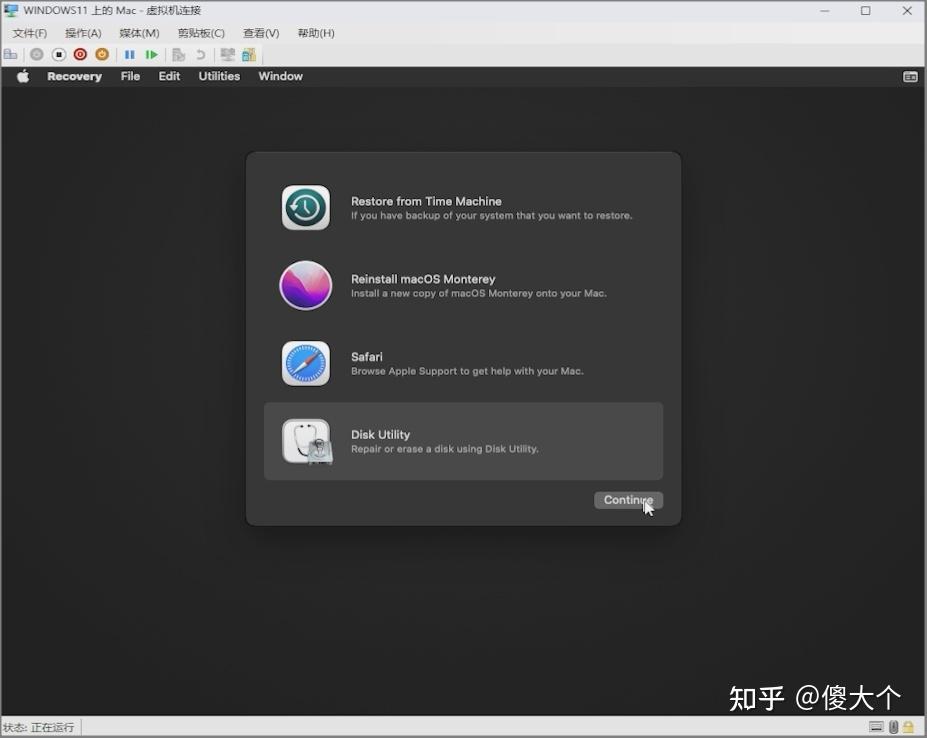The image size is (927, 738).
Task: Open the 剪贴板(C) menu
Action: point(202,33)
